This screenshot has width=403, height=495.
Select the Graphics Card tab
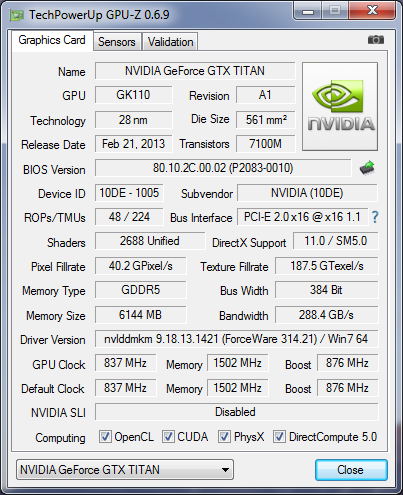52,40
